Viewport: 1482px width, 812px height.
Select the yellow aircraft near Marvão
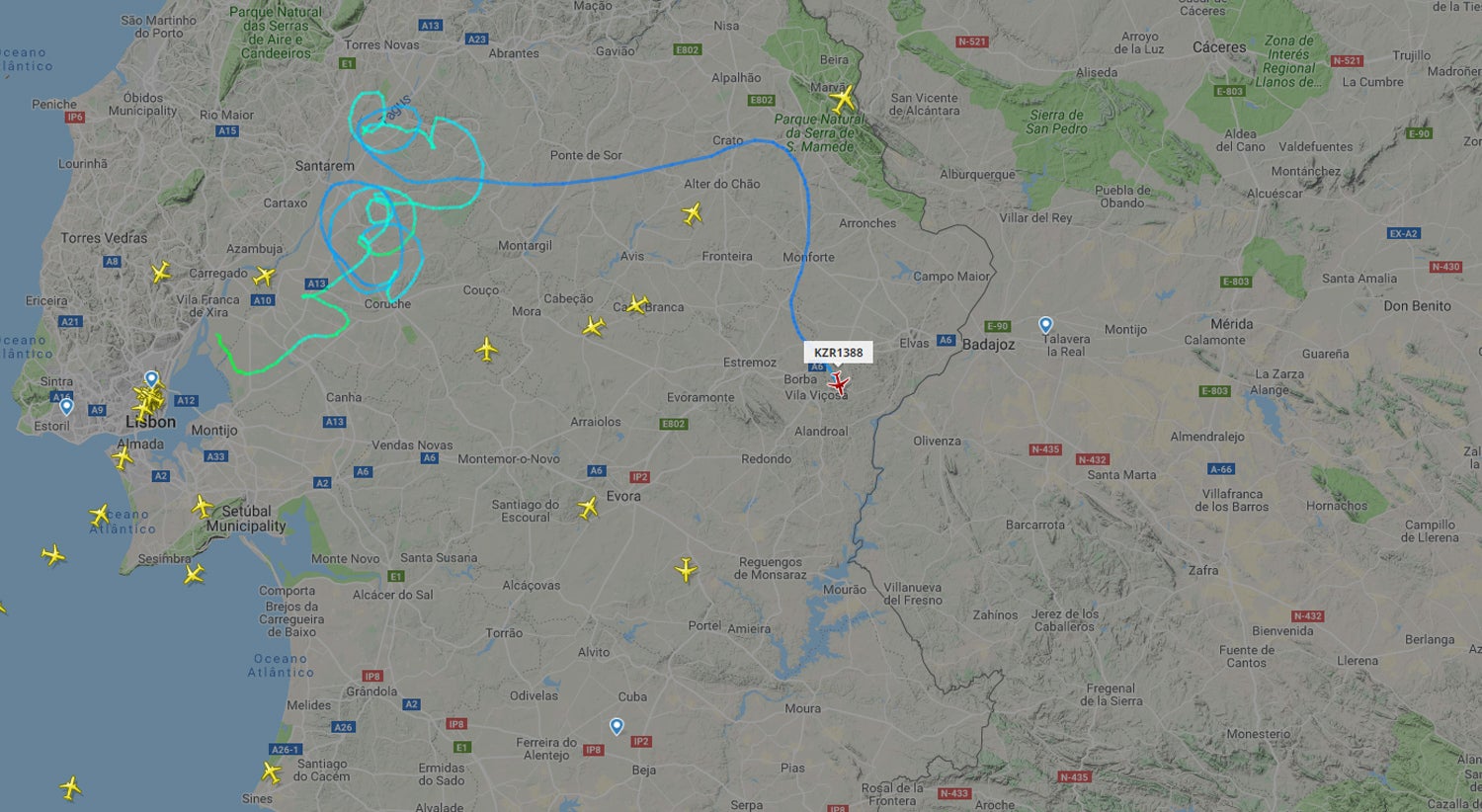843,100
